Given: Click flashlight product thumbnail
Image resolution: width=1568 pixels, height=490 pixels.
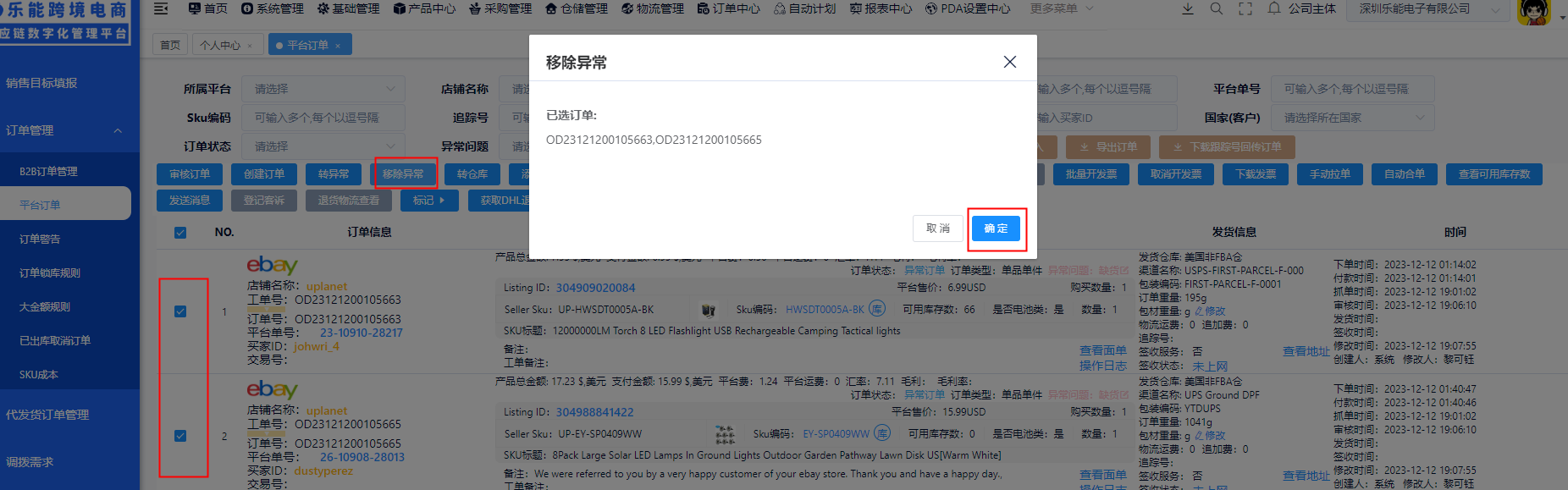Looking at the screenshot, I should 709,310.
